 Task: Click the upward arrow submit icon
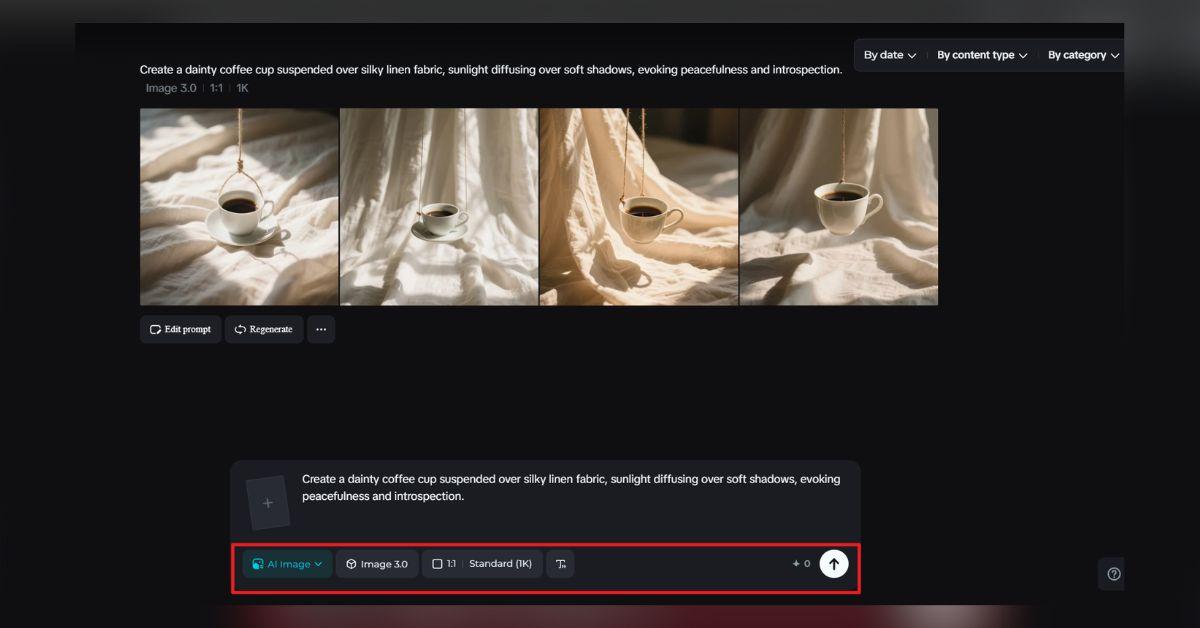point(833,563)
